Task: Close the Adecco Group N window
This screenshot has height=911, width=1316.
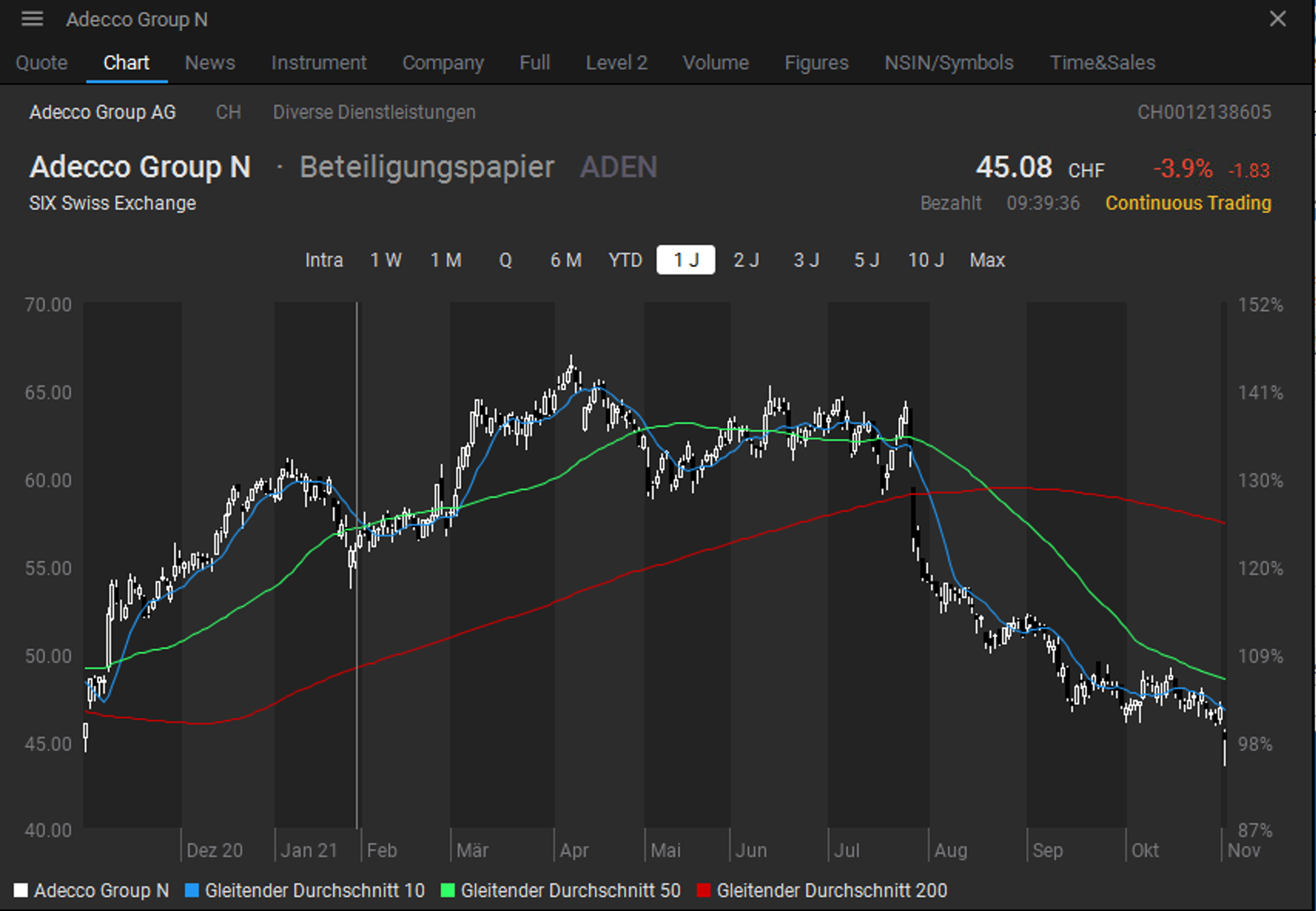Action: tap(1277, 19)
